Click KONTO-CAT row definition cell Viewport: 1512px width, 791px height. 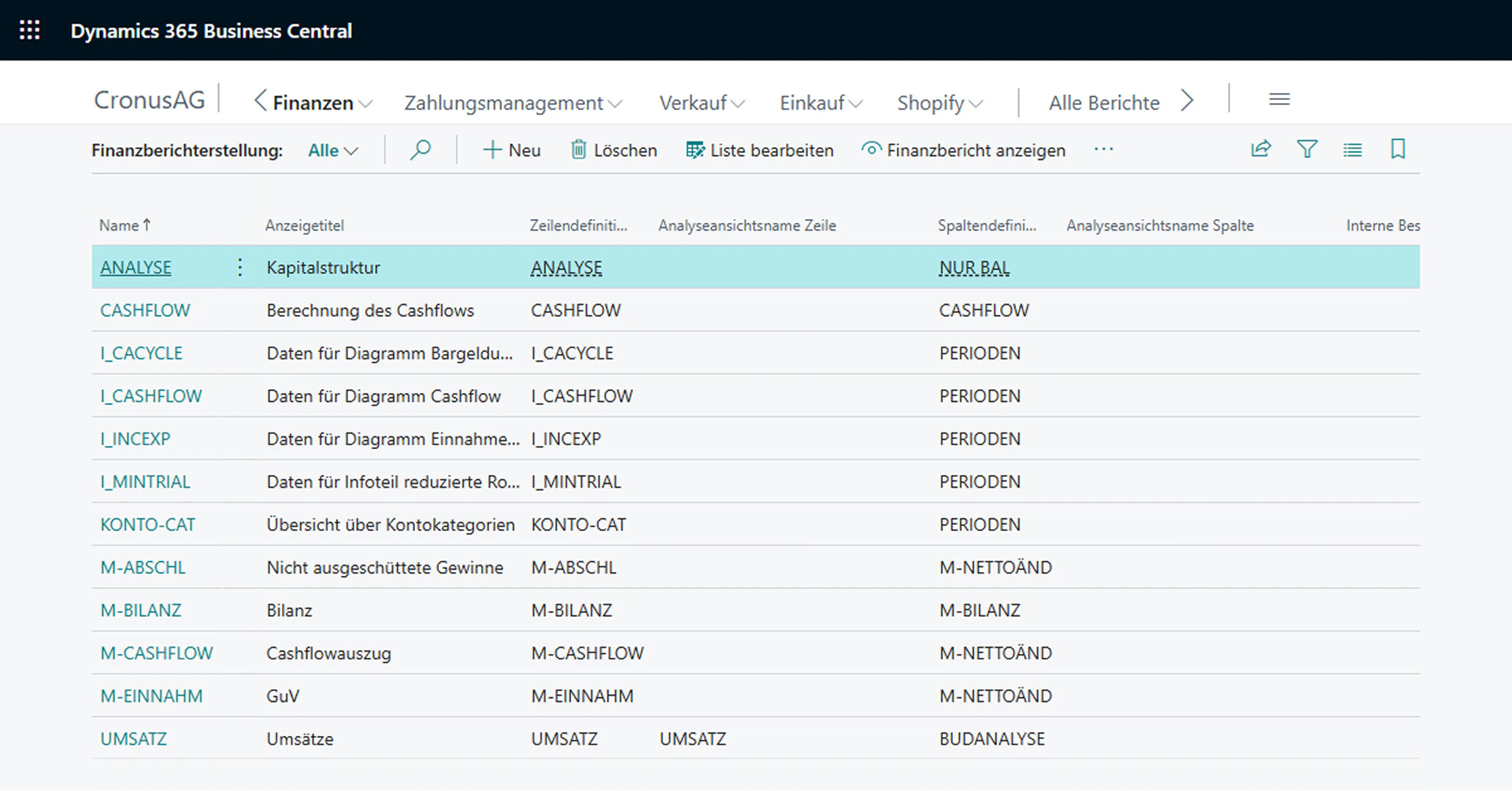tap(578, 525)
